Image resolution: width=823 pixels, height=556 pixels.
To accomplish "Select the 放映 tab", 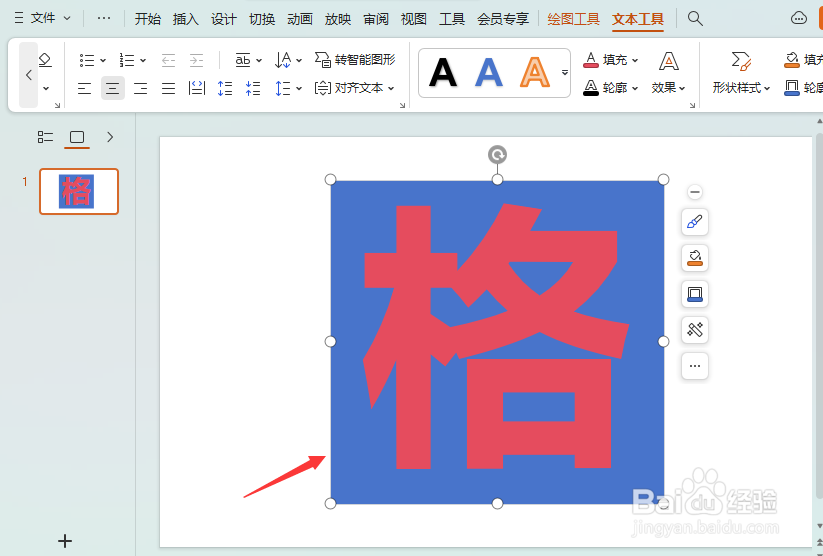I will pyautogui.click(x=337, y=19).
